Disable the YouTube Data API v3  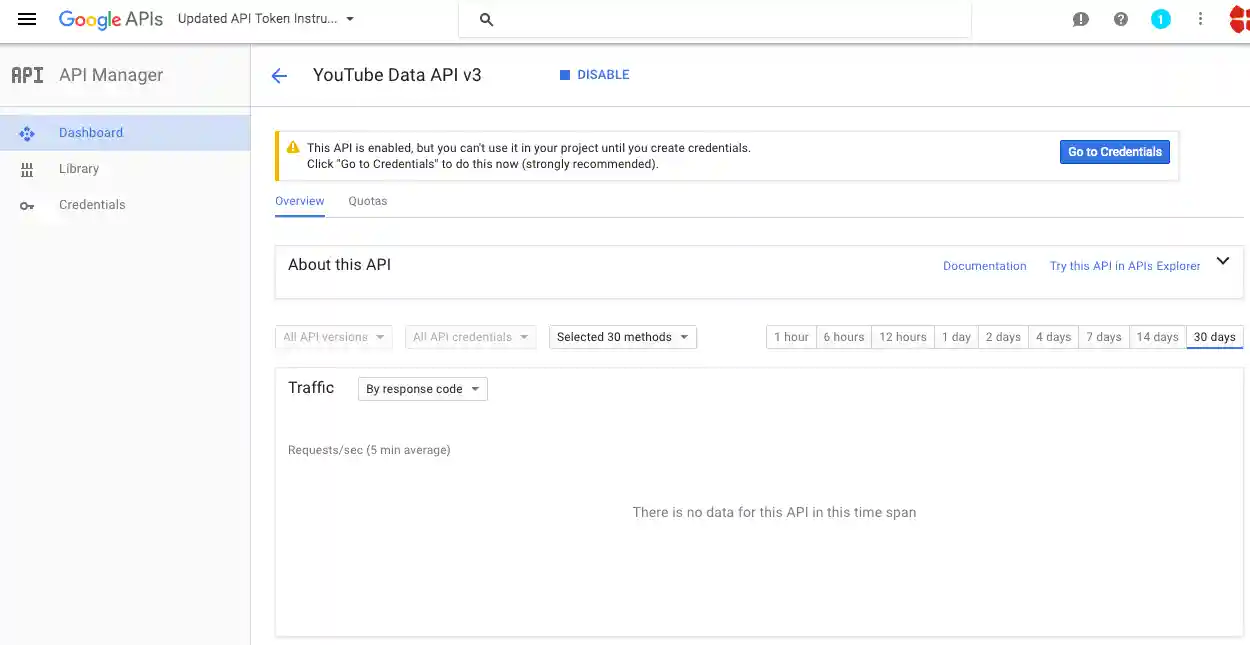pyautogui.click(x=594, y=75)
